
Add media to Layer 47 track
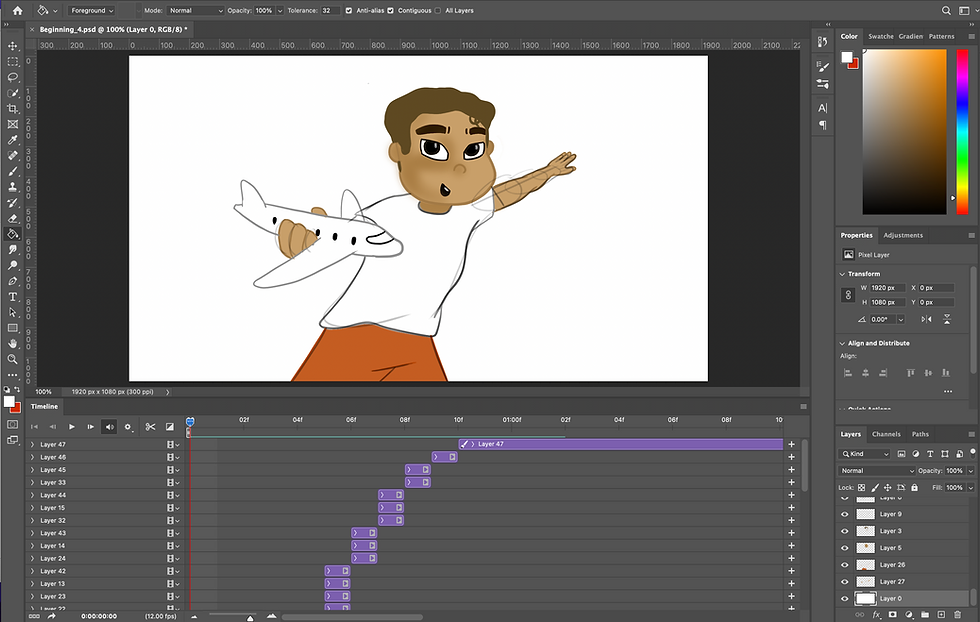click(x=791, y=444)
